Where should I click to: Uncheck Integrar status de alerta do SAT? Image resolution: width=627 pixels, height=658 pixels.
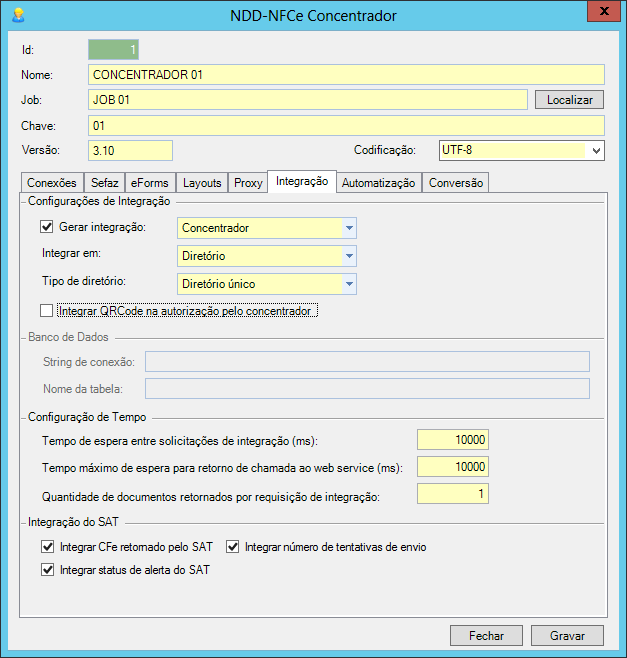pos(47,570)
